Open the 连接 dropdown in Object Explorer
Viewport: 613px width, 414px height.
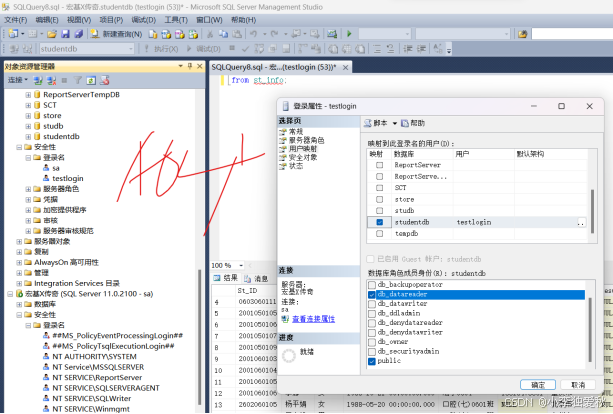click(18, 80)
